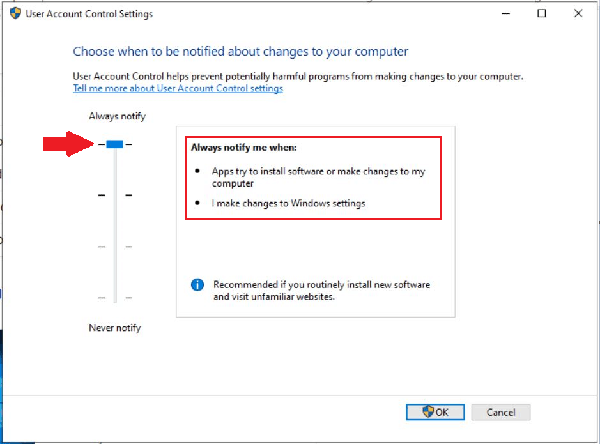Confirm the settings with the OK button
Screen dimensions: 600x444
pyautogui.click(x=434, y=411)
